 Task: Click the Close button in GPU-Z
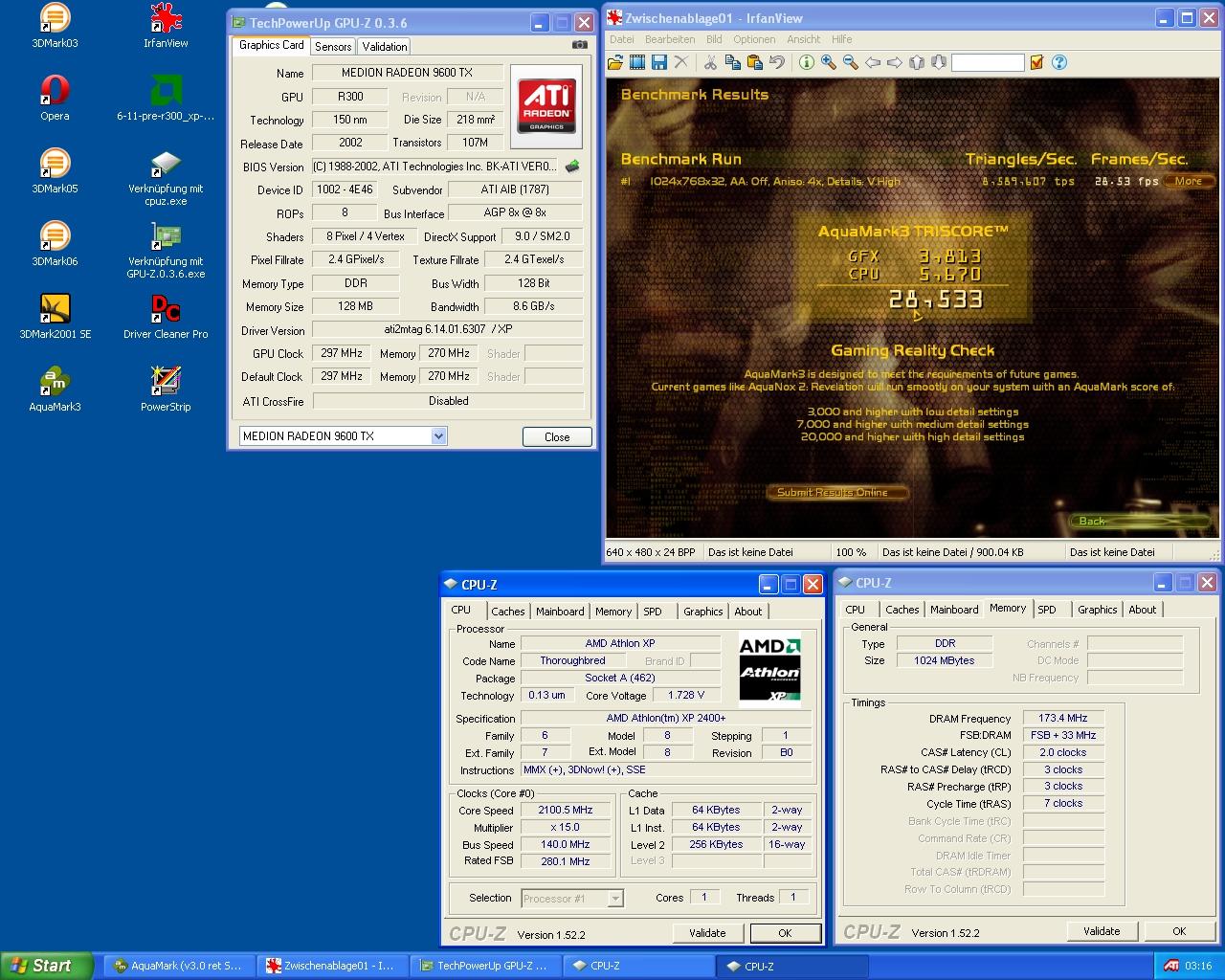pyautogui.click(x=557, y=436)
